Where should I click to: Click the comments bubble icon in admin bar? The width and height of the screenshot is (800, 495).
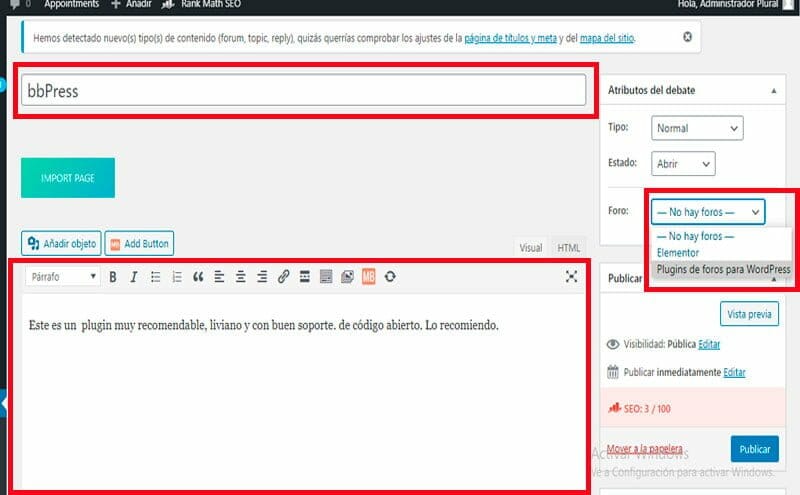tap(14, 4)
